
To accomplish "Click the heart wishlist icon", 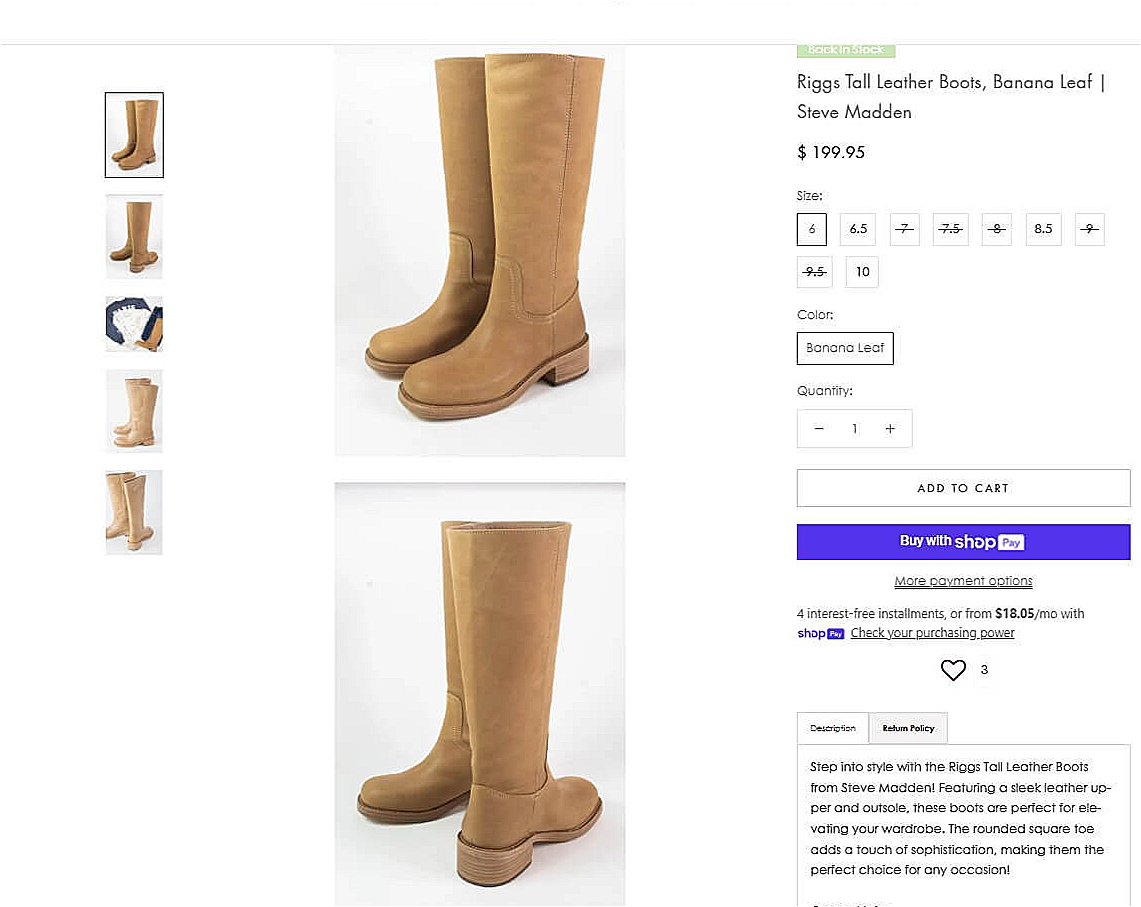I will [953, 670].
